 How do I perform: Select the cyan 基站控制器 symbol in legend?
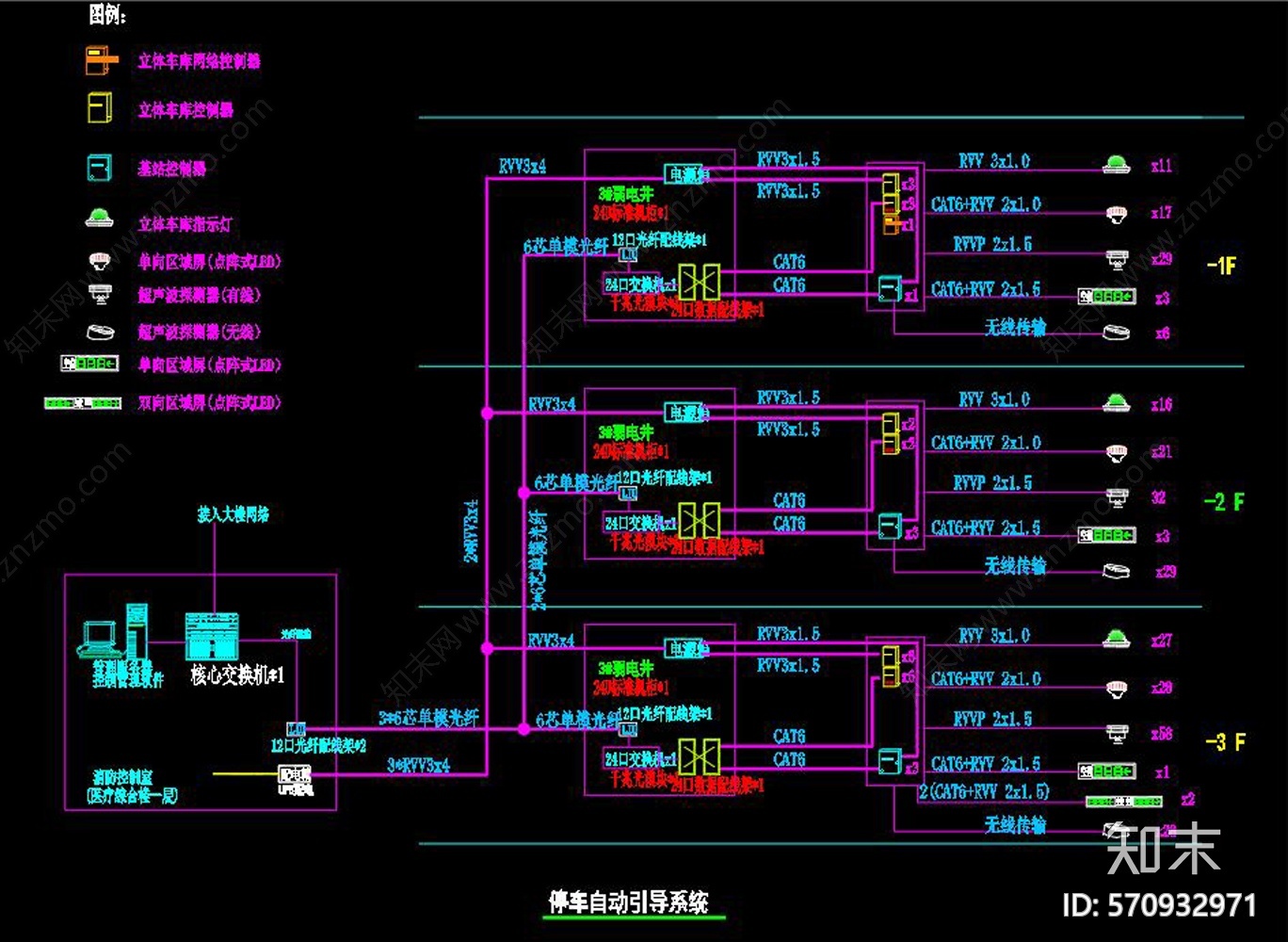coord(97,167)
